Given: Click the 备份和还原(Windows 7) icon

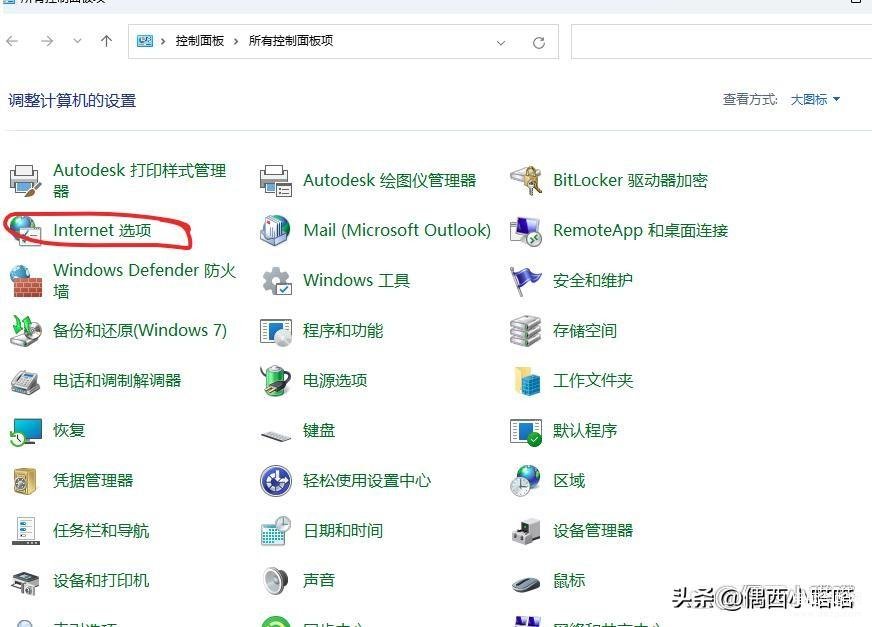Looking at the screenshot, I should point(26,330).
